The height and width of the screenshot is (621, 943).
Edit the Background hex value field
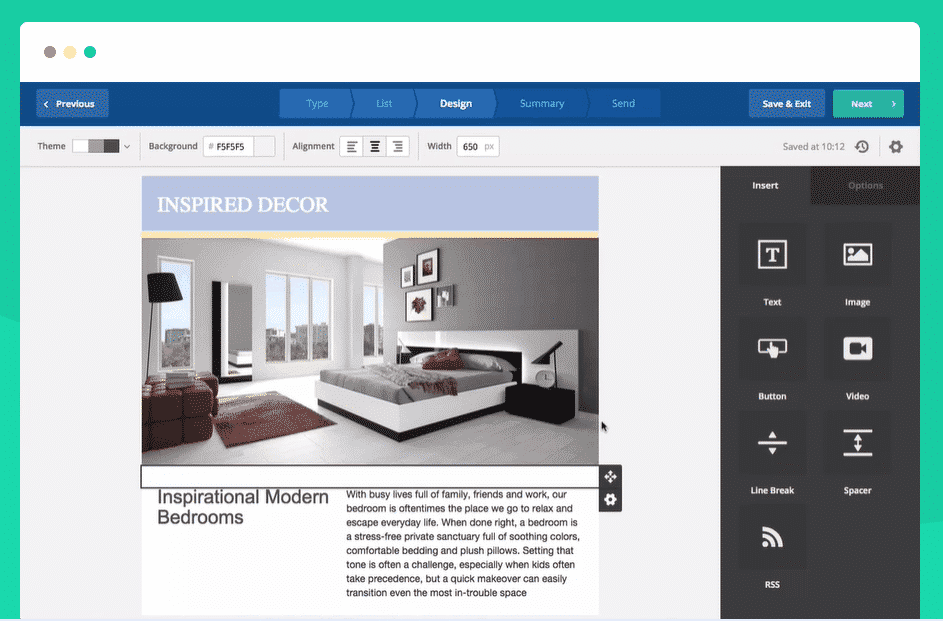point(229,146)
